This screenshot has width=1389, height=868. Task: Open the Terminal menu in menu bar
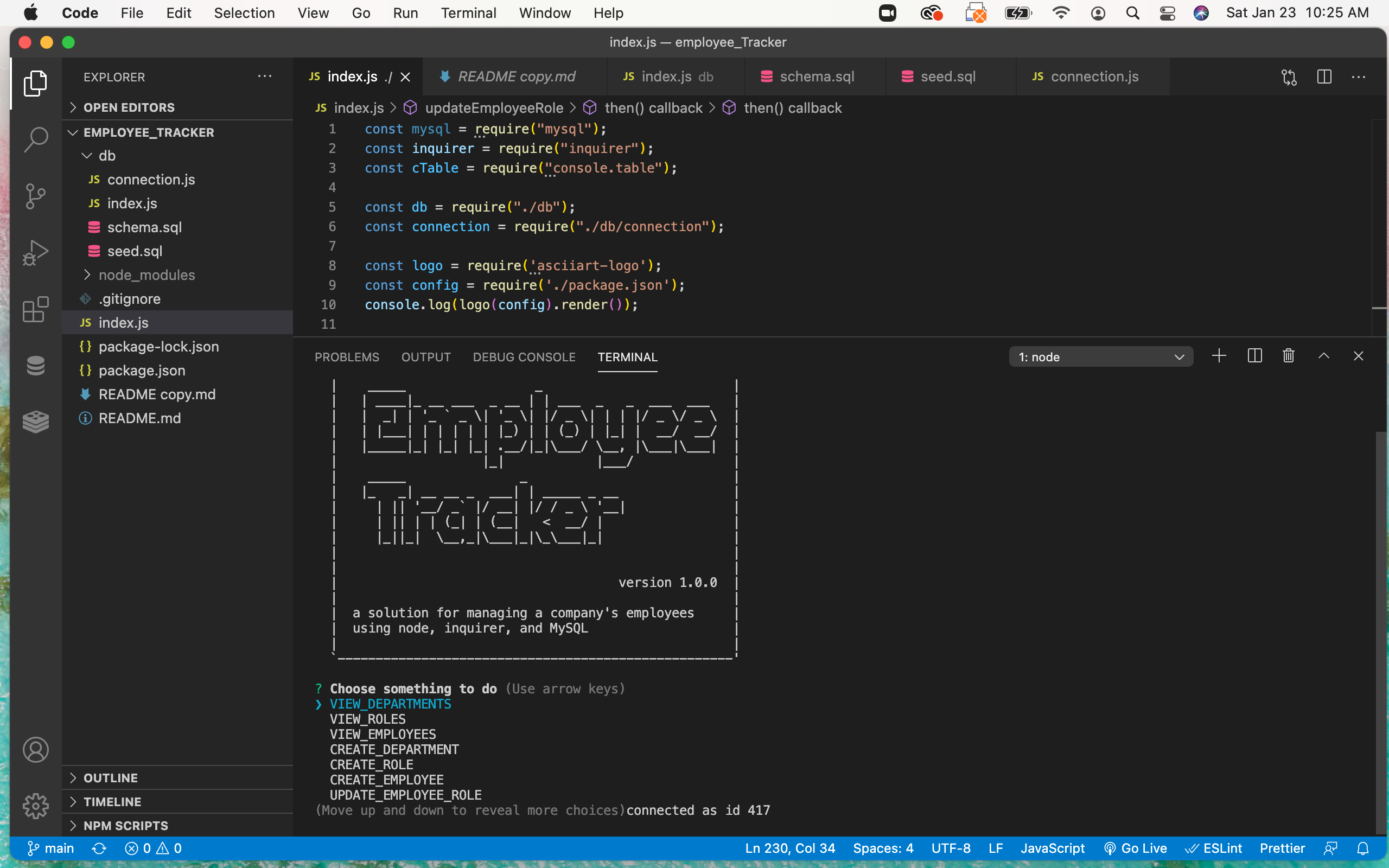click(468, 13)
